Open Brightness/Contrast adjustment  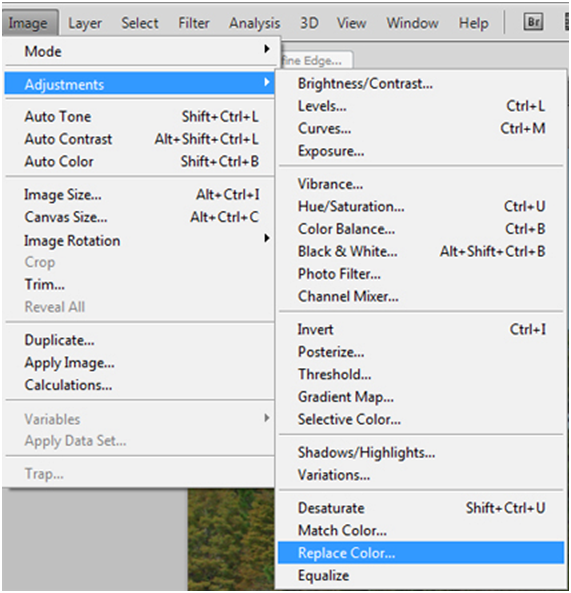(421, 84)
